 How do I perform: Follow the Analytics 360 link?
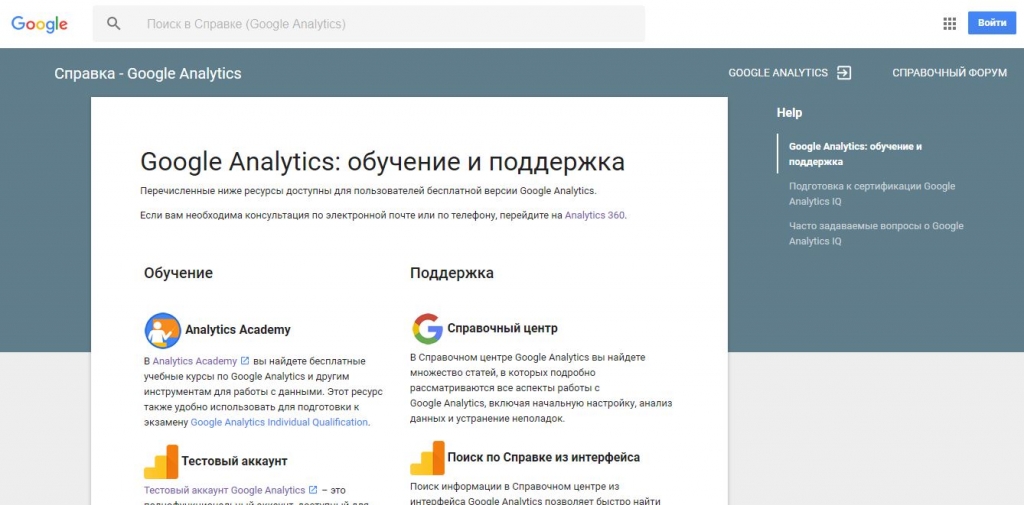(x=594, y=215)
